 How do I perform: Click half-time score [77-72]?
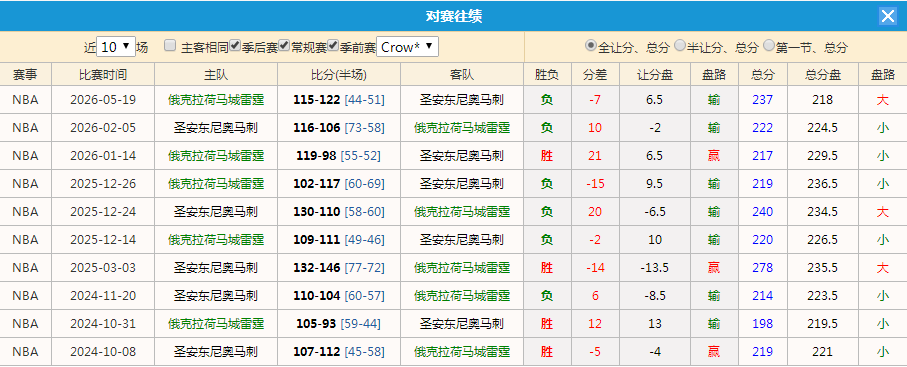364,268
